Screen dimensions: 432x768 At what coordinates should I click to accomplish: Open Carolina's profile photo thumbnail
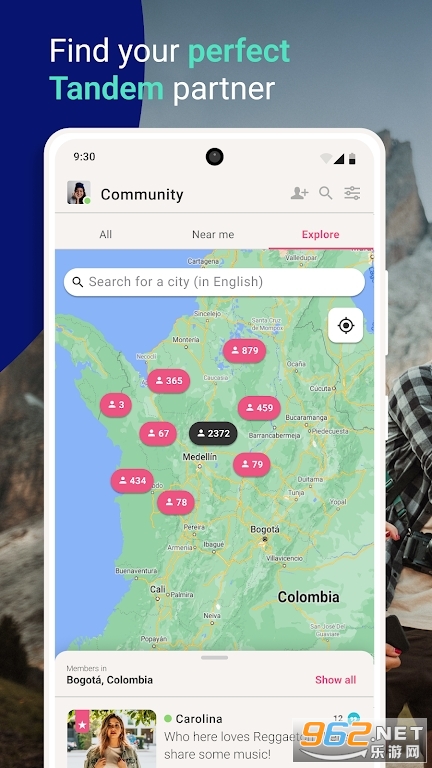(112, 739)
